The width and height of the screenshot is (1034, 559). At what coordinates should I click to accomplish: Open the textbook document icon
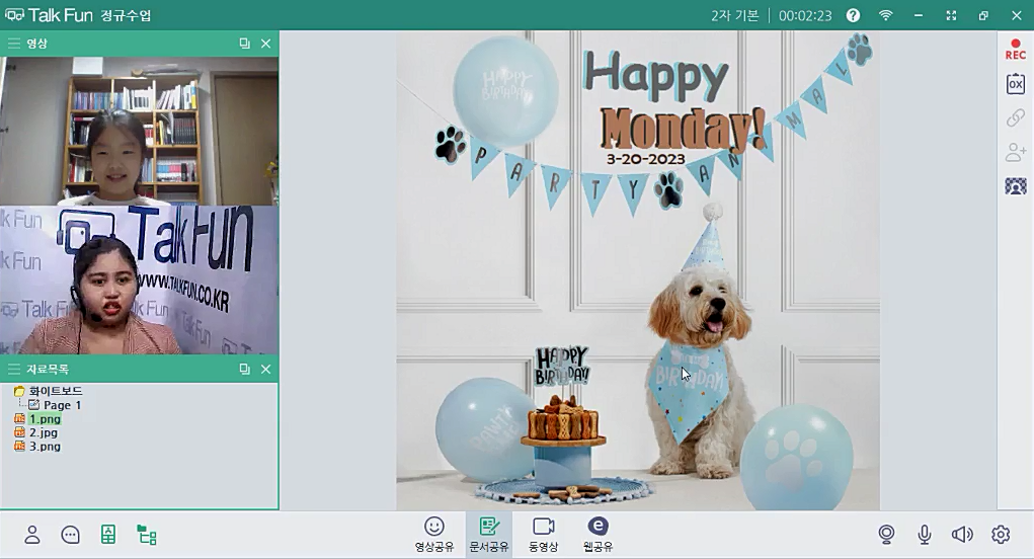(x=108, y=534)
